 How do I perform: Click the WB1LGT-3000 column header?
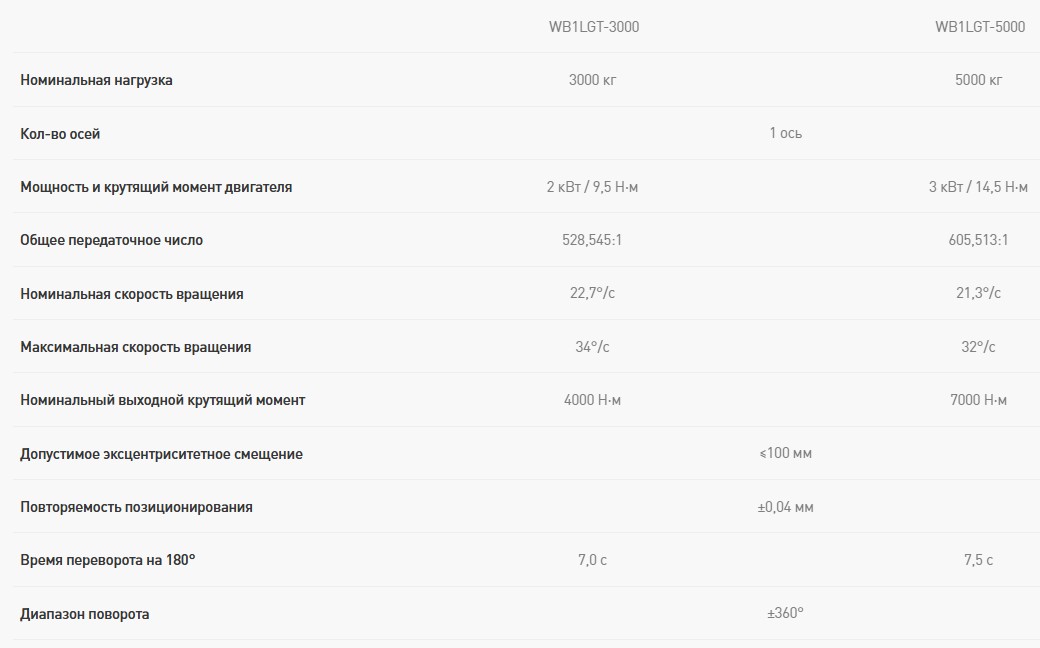(x=593, y=27)
